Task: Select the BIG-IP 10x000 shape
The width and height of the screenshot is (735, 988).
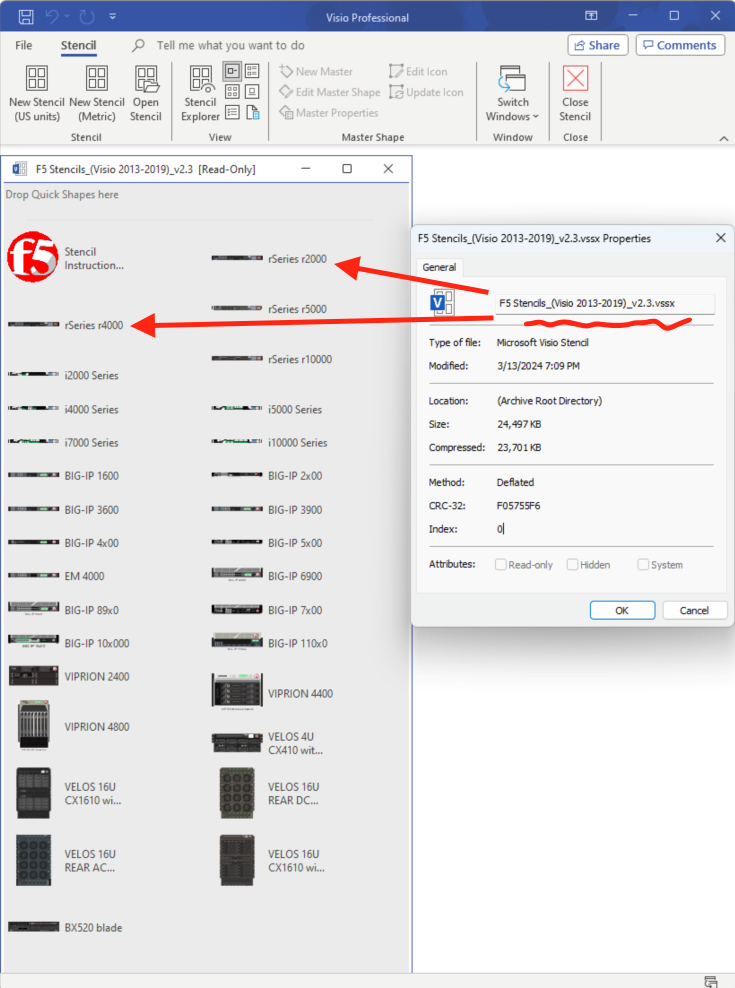Action: pos(69,642)
